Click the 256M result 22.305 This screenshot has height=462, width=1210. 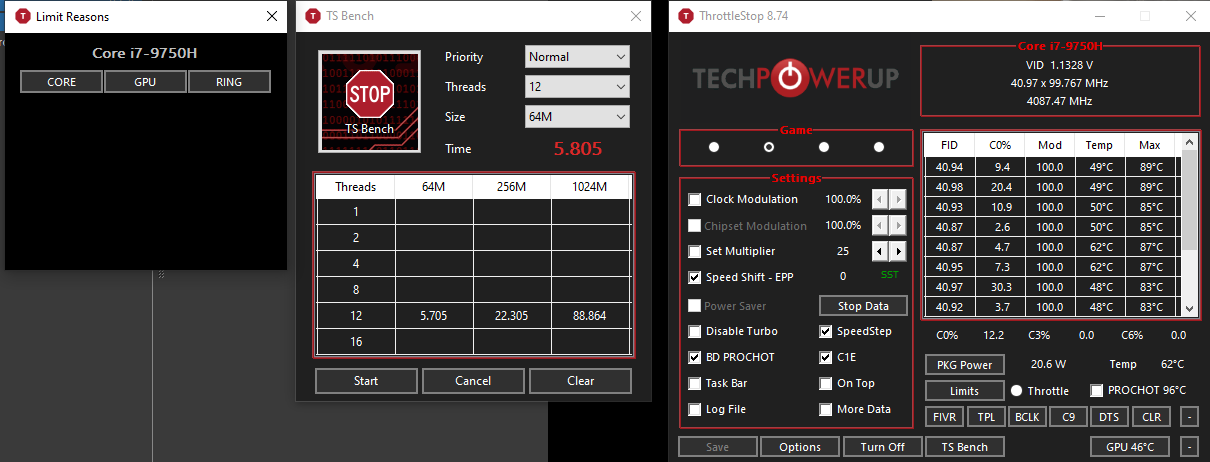[512, 316]
